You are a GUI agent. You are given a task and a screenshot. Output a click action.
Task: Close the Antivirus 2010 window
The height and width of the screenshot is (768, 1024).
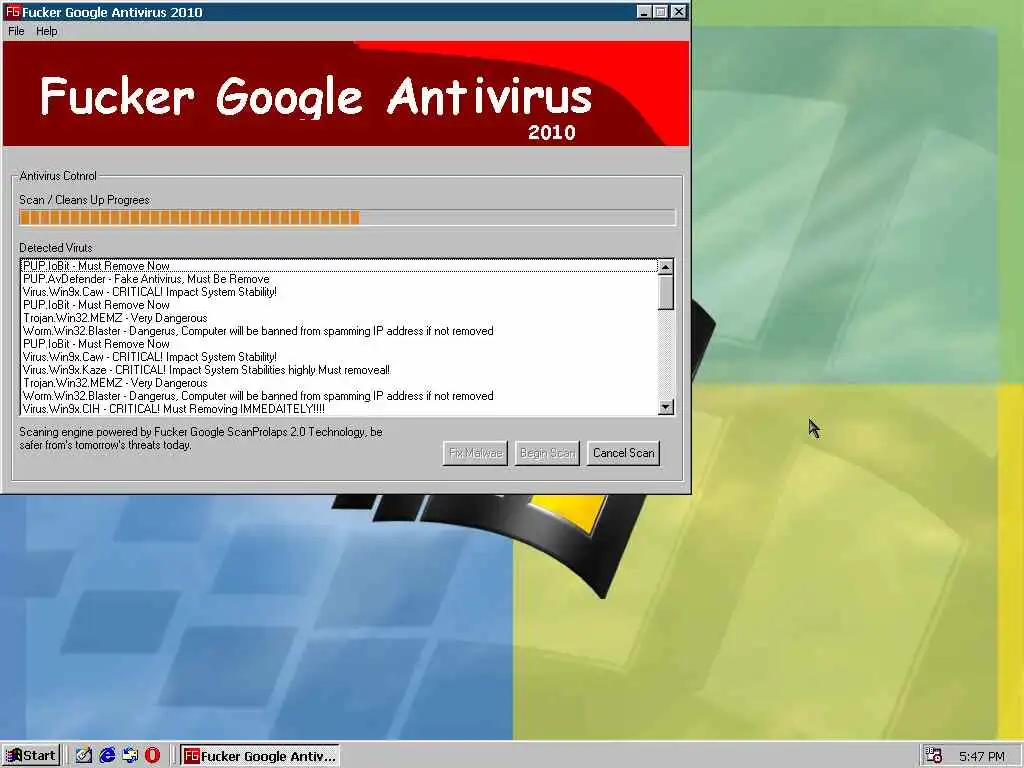click(x=679, y=12)
